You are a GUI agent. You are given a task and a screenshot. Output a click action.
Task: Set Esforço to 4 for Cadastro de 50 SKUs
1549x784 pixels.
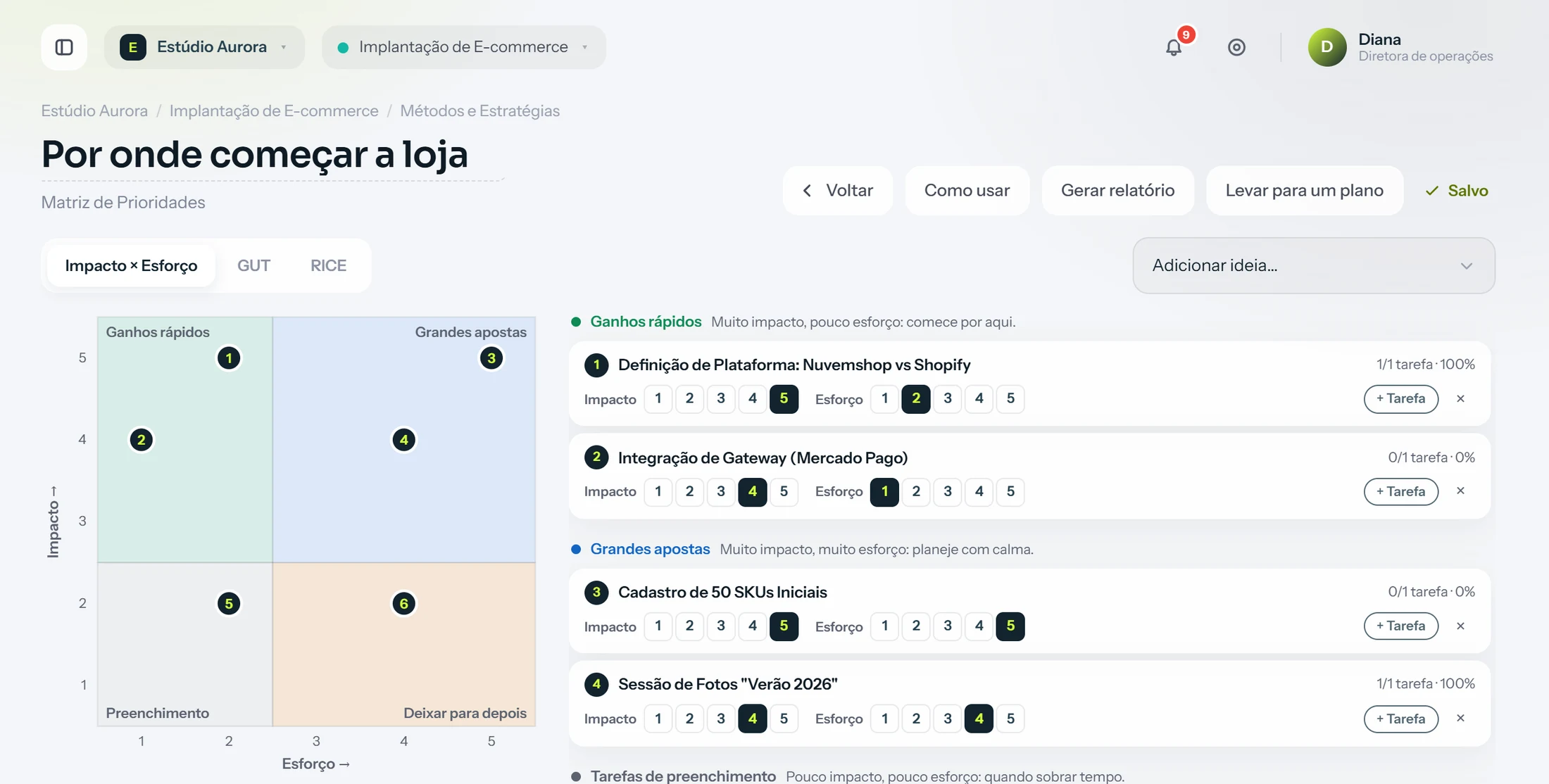click(x=979, y=626)
